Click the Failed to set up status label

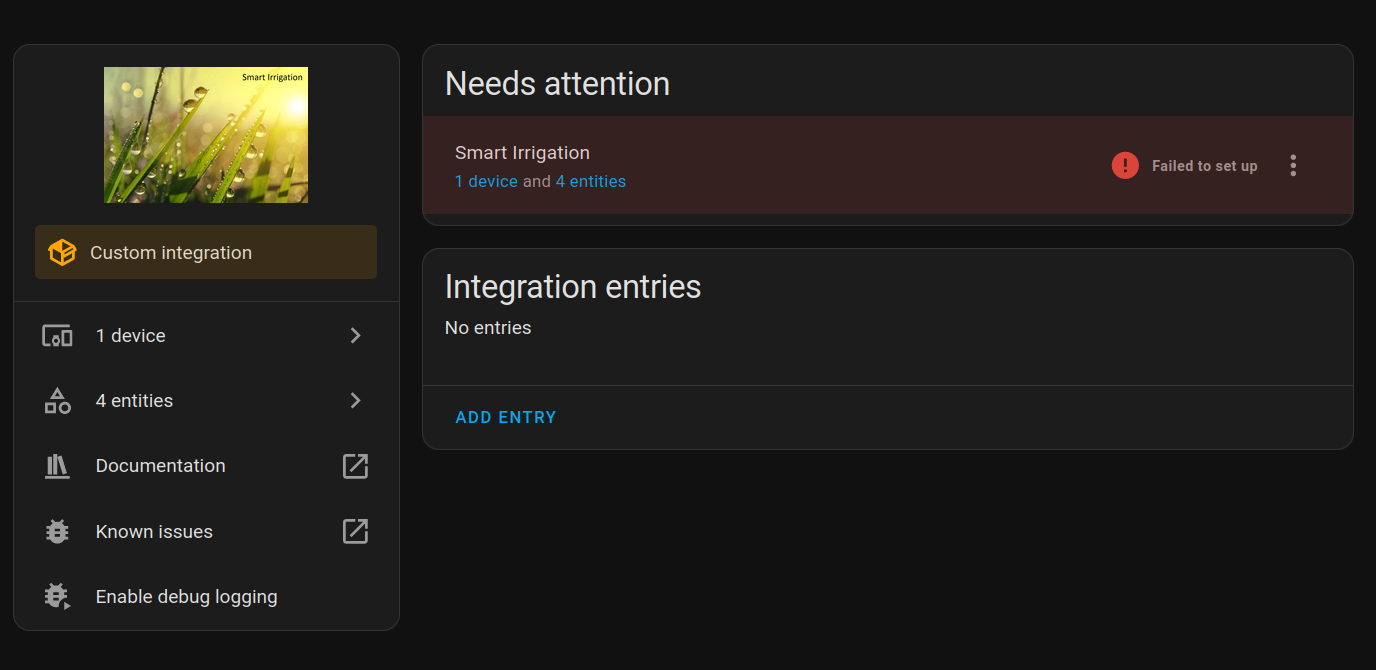1205,165
